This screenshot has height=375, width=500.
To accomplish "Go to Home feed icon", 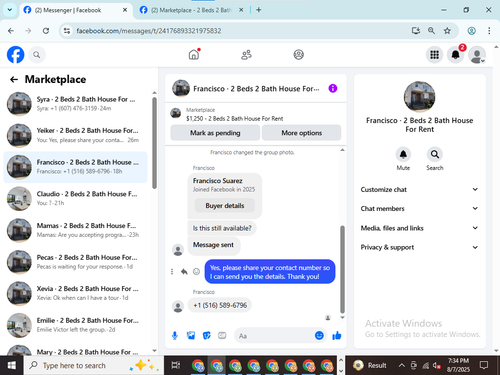I will click(194, 55).
